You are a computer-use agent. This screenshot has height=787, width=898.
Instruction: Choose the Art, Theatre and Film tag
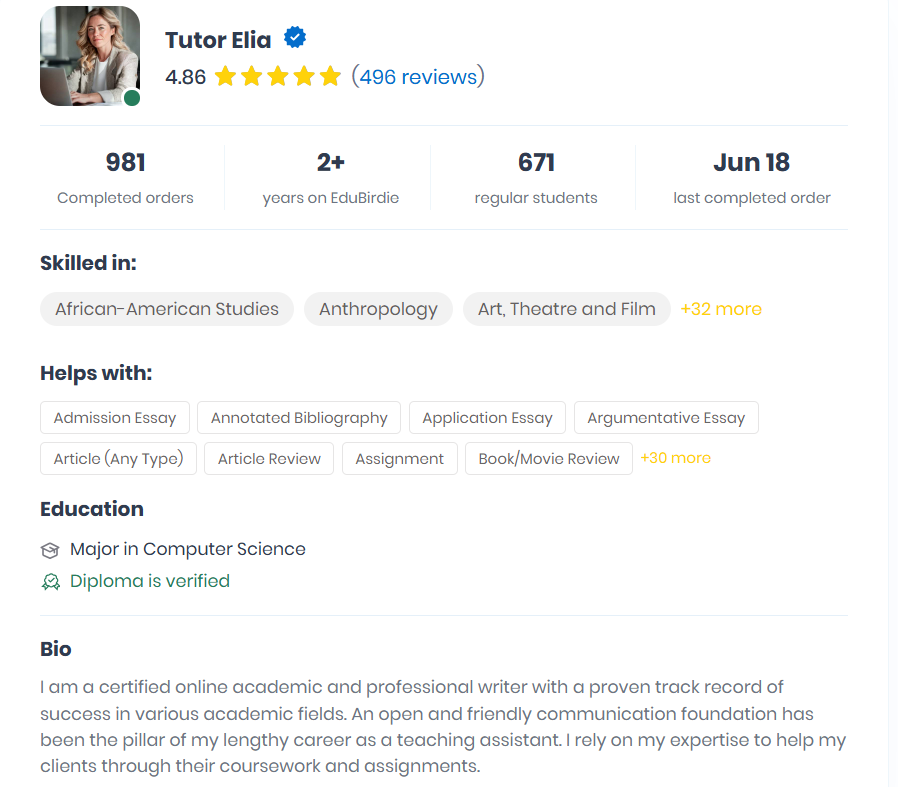[x=566, y=309]
